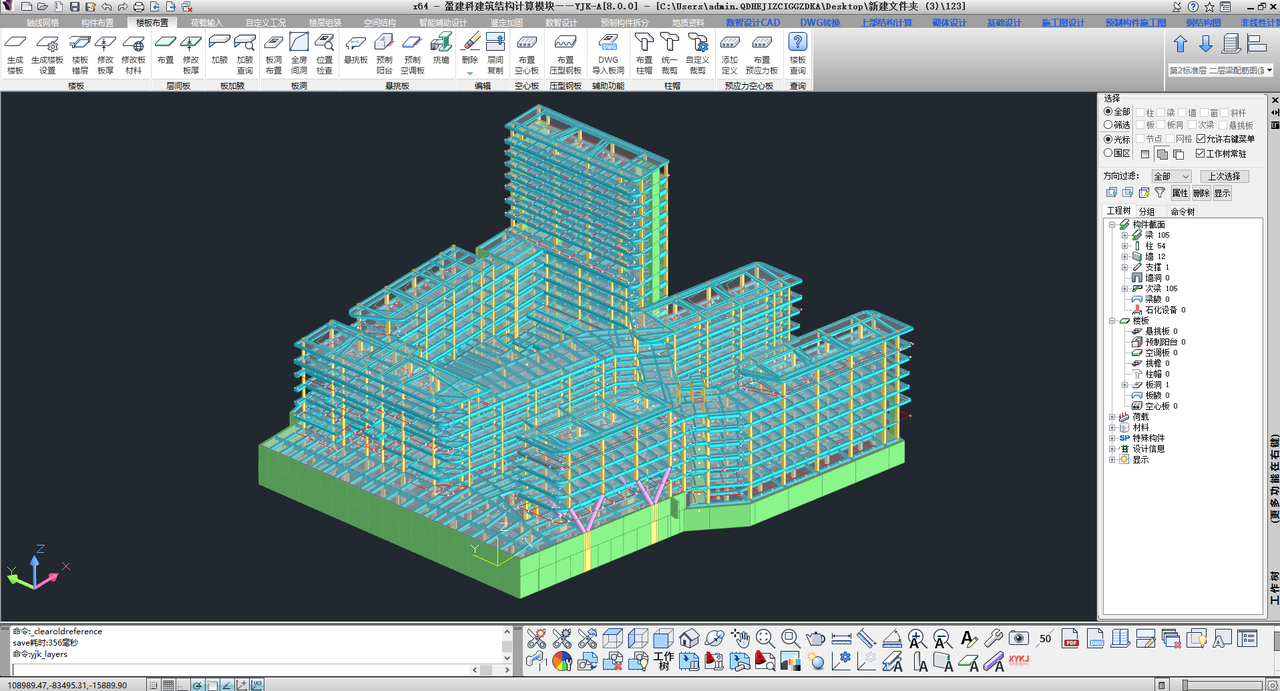
Task: Click 布置压型钢板 profiled steel sheet tool
Action: click(566, 54)
